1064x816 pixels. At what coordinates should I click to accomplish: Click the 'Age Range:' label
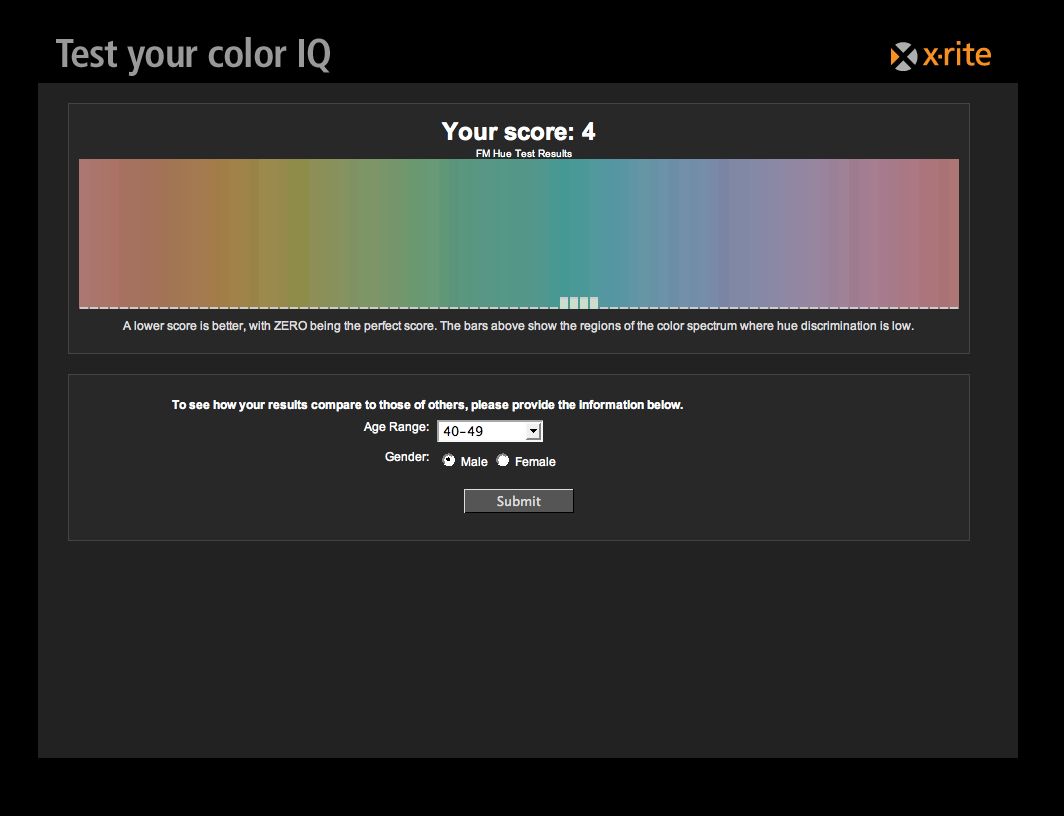396,427
